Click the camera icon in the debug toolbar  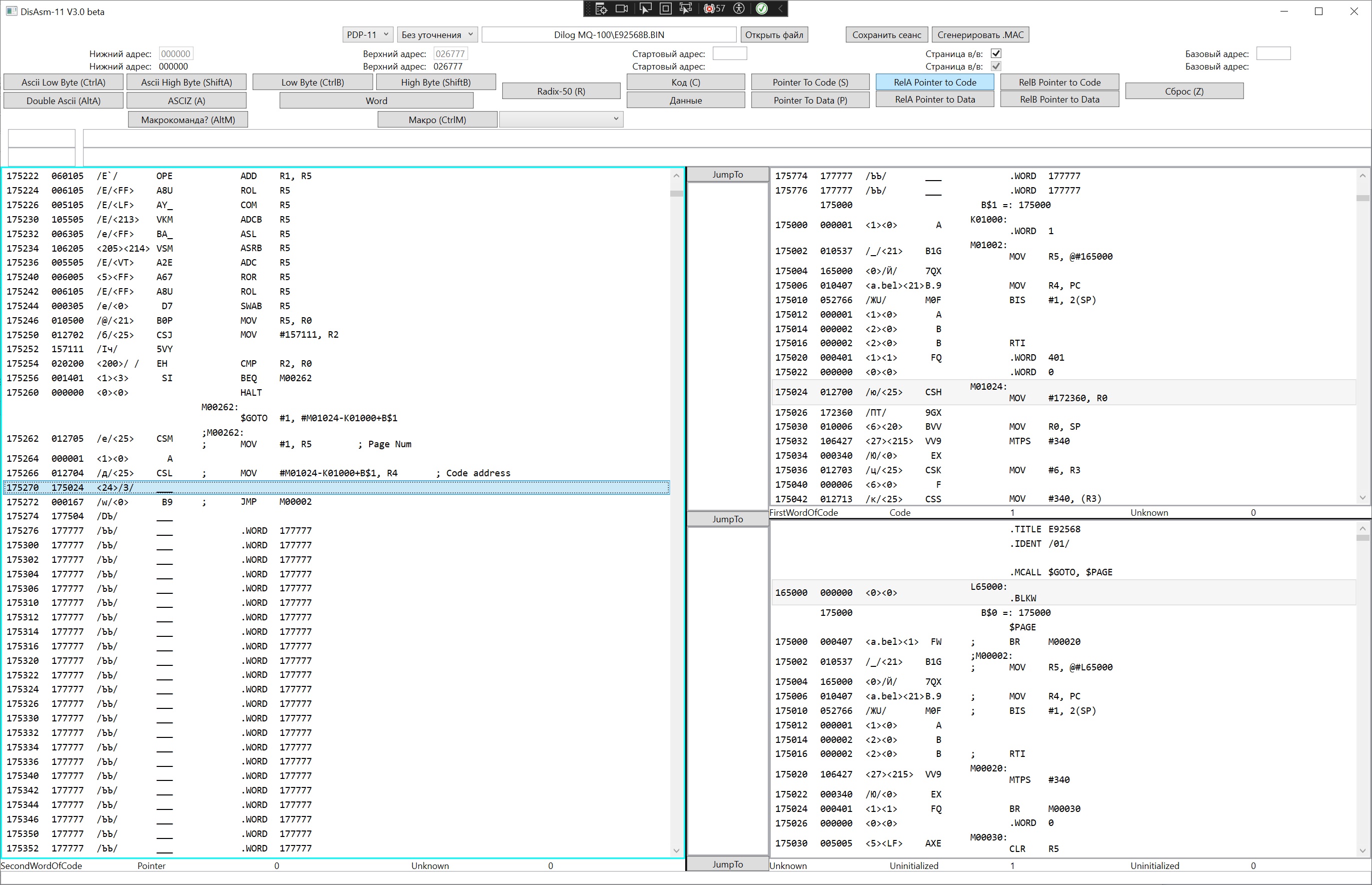622,9
